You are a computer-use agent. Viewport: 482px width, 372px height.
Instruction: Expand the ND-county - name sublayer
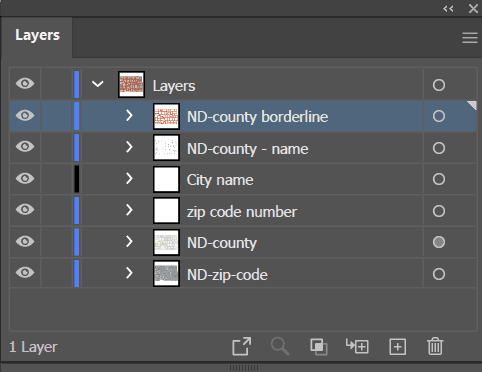pyautogui.click(x=129, y=147)
